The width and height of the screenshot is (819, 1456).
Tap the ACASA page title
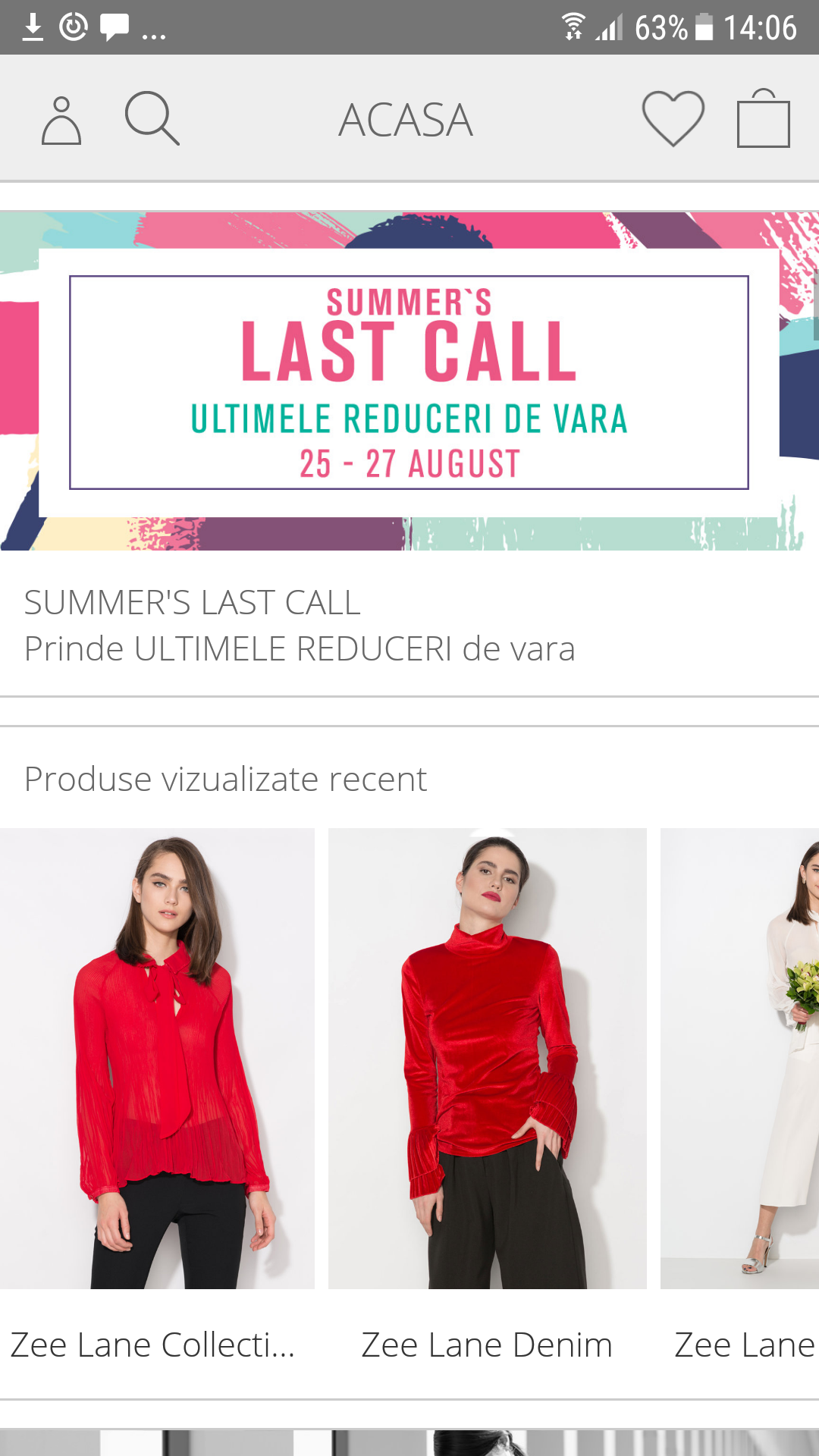[x=406, y=120]
